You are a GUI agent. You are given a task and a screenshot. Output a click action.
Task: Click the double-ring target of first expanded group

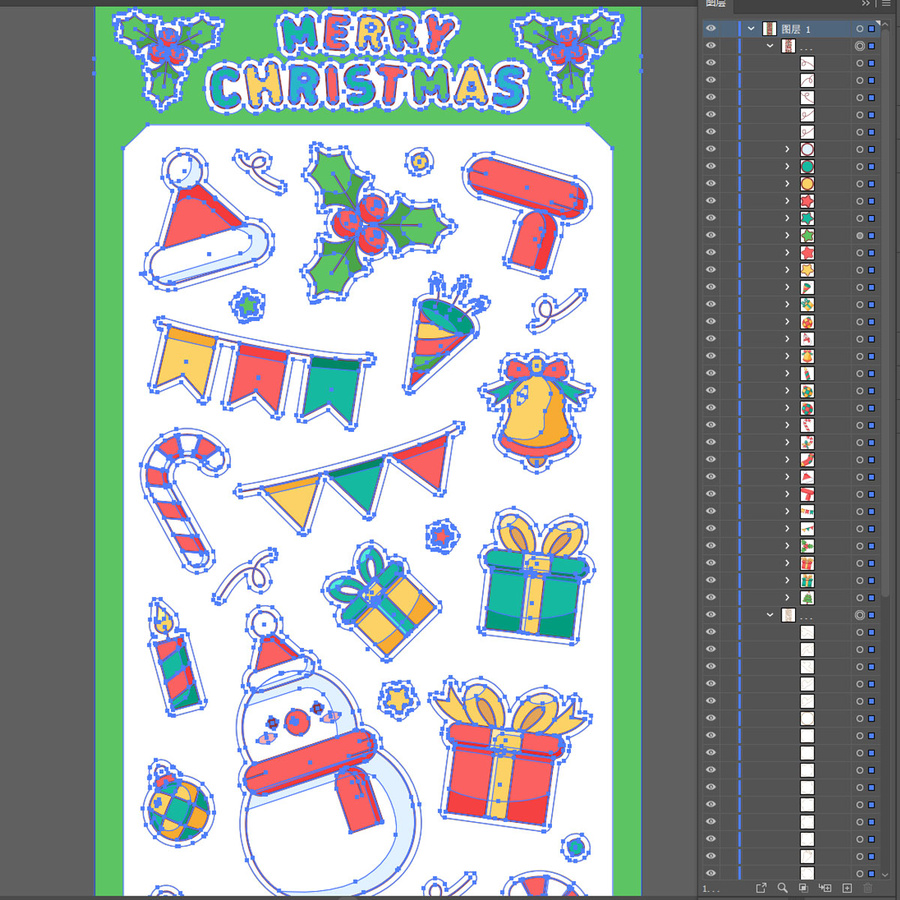(860, 46)
